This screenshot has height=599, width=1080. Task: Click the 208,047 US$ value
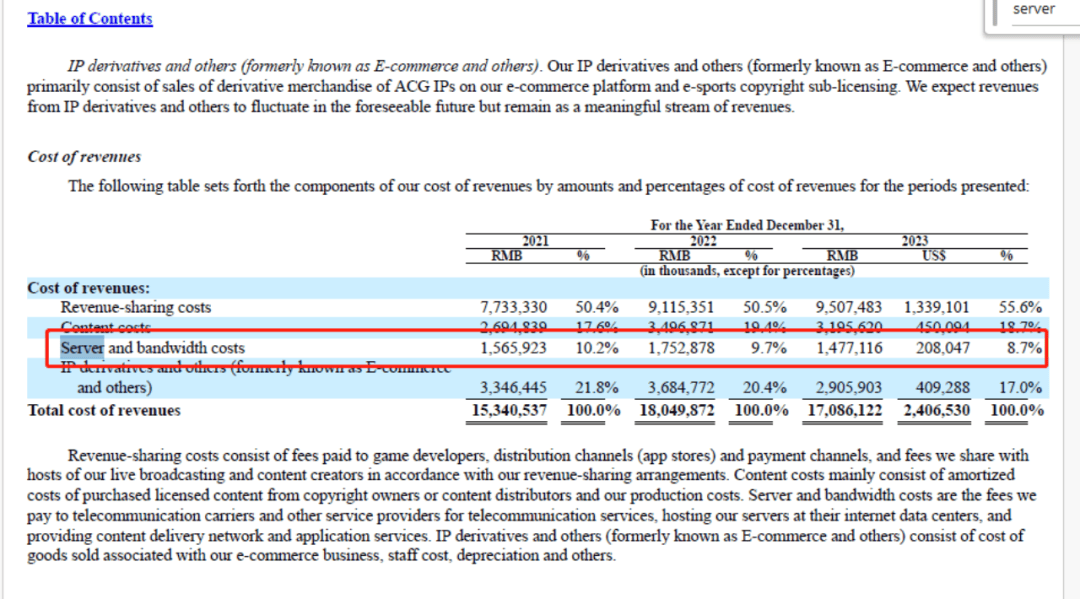(942, 348)
